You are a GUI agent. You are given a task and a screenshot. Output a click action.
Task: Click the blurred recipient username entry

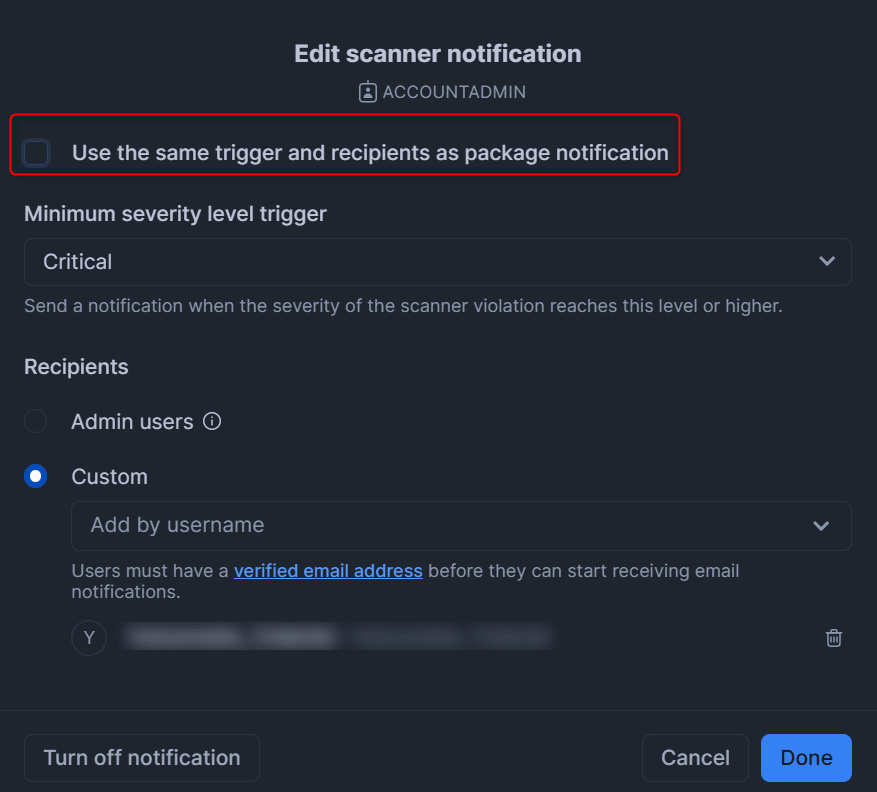click(339, 637)
